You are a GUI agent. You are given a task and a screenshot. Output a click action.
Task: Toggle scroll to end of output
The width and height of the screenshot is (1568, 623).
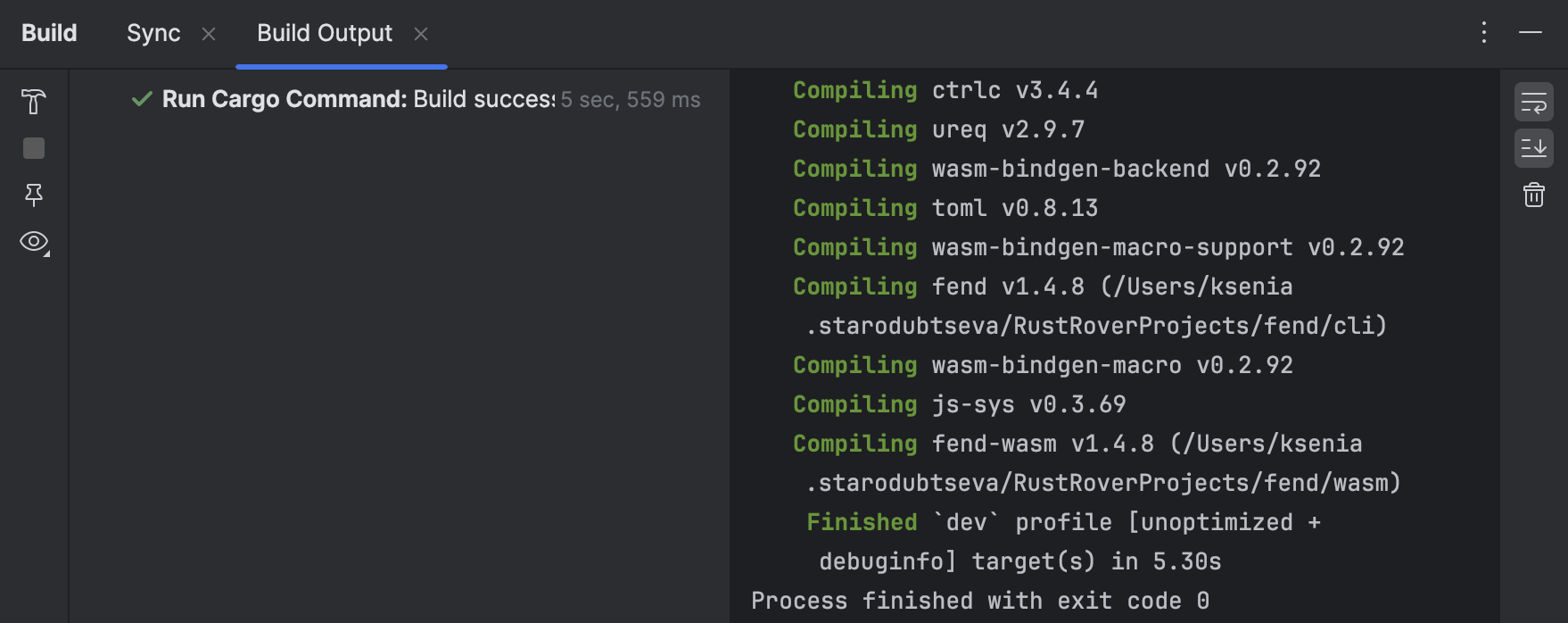point(1533,148)
